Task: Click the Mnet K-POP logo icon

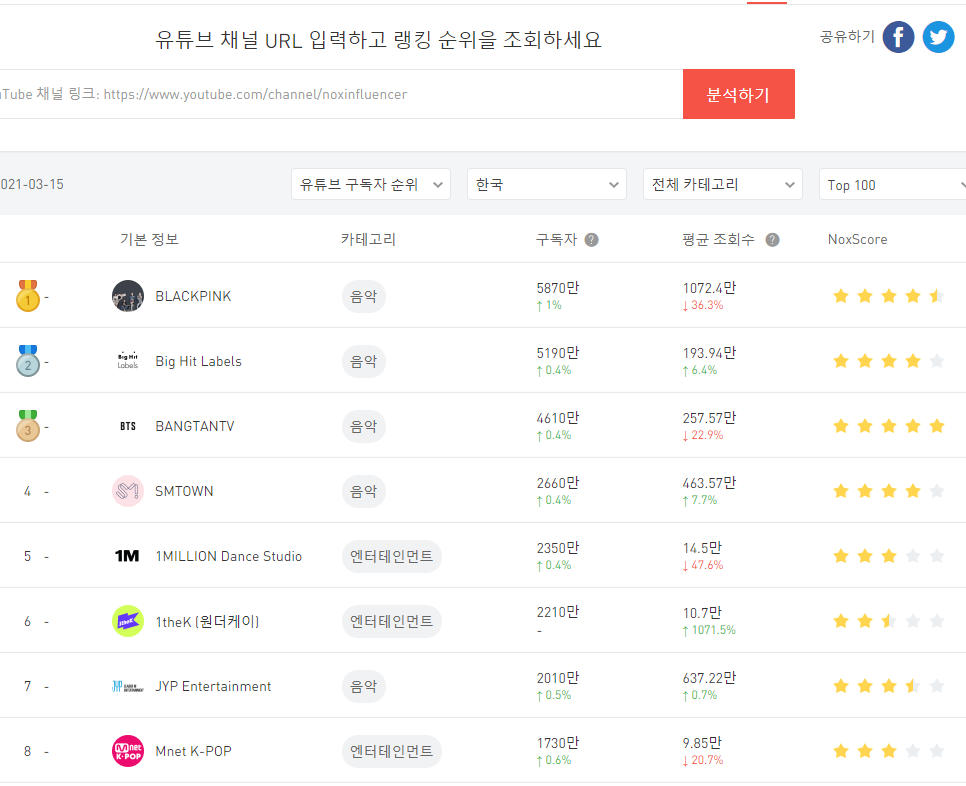Action: [128, 751]
